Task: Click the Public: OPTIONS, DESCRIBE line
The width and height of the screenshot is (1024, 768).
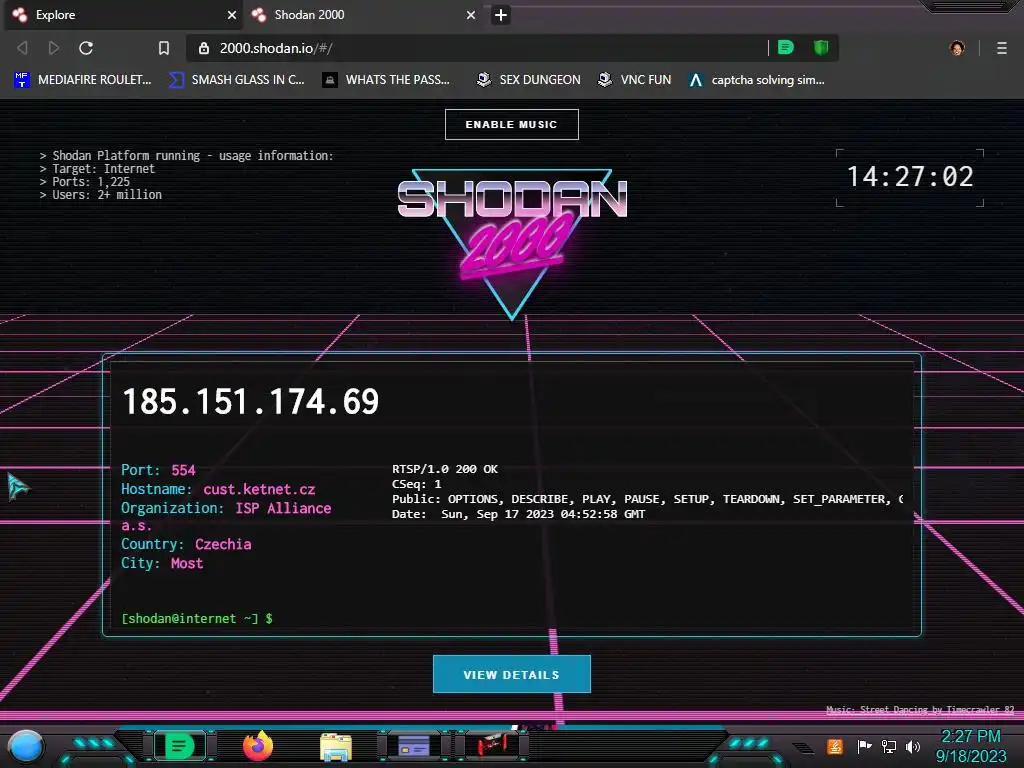Action: (x=647, y=499)
